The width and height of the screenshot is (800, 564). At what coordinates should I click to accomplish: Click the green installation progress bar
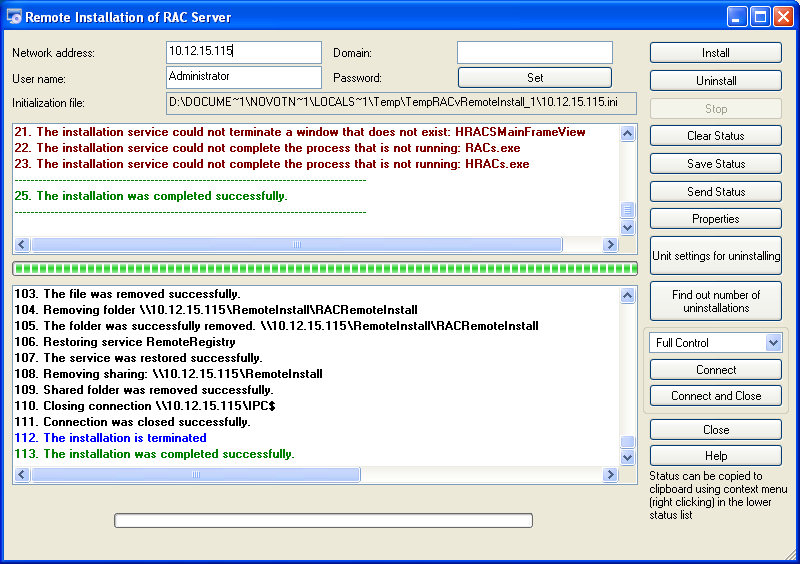tap(325, 268)
